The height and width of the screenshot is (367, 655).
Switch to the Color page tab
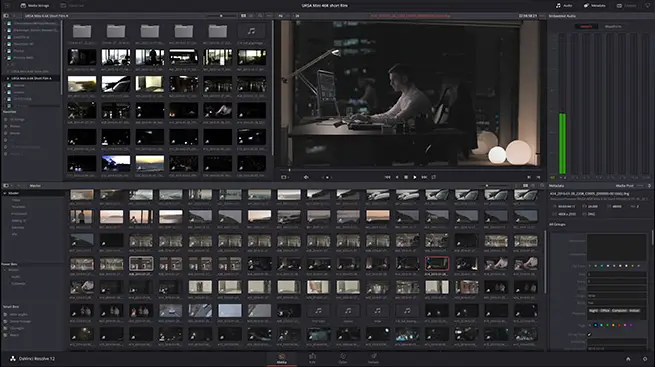point(343,358)
